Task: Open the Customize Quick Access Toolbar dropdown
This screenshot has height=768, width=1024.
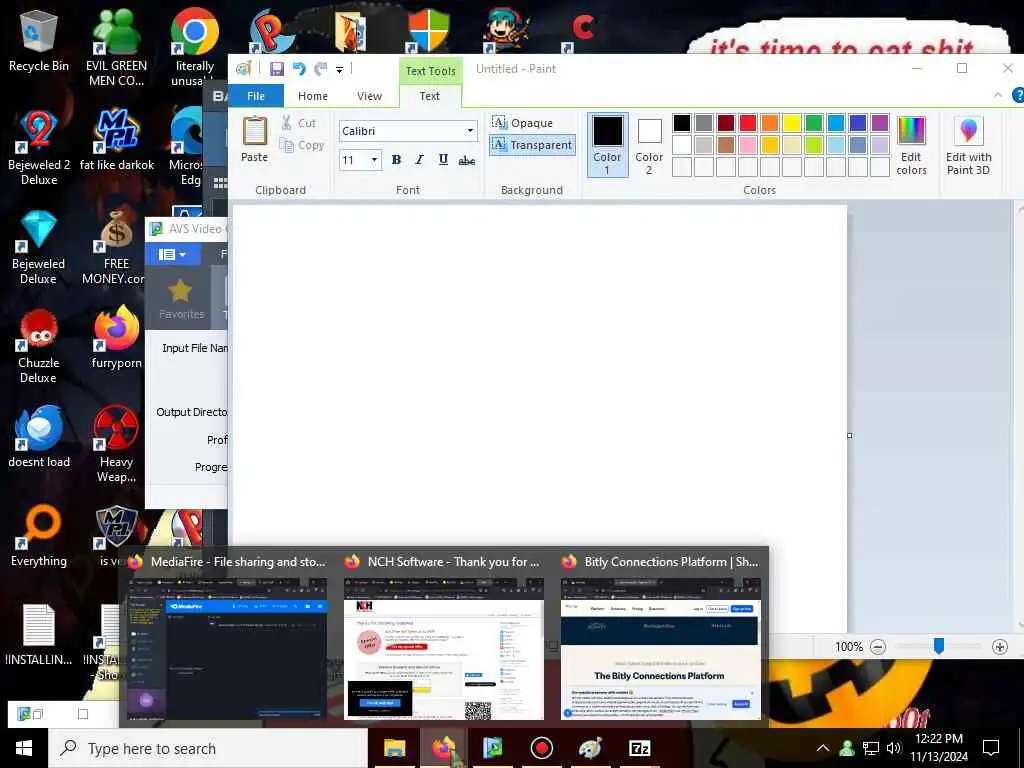Action: coord(340,69)
